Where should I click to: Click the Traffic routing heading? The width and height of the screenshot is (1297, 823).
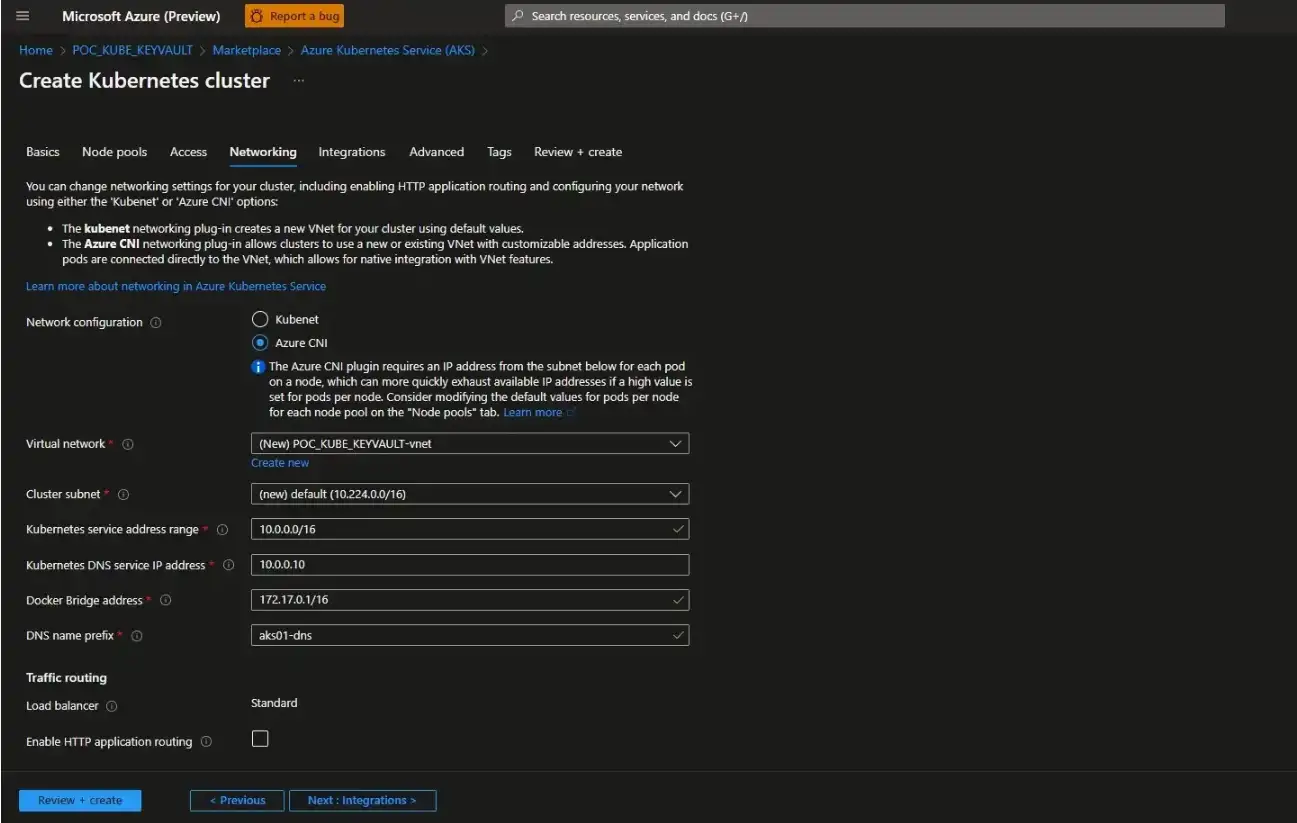pyautogui.click(x=66, y=678)
